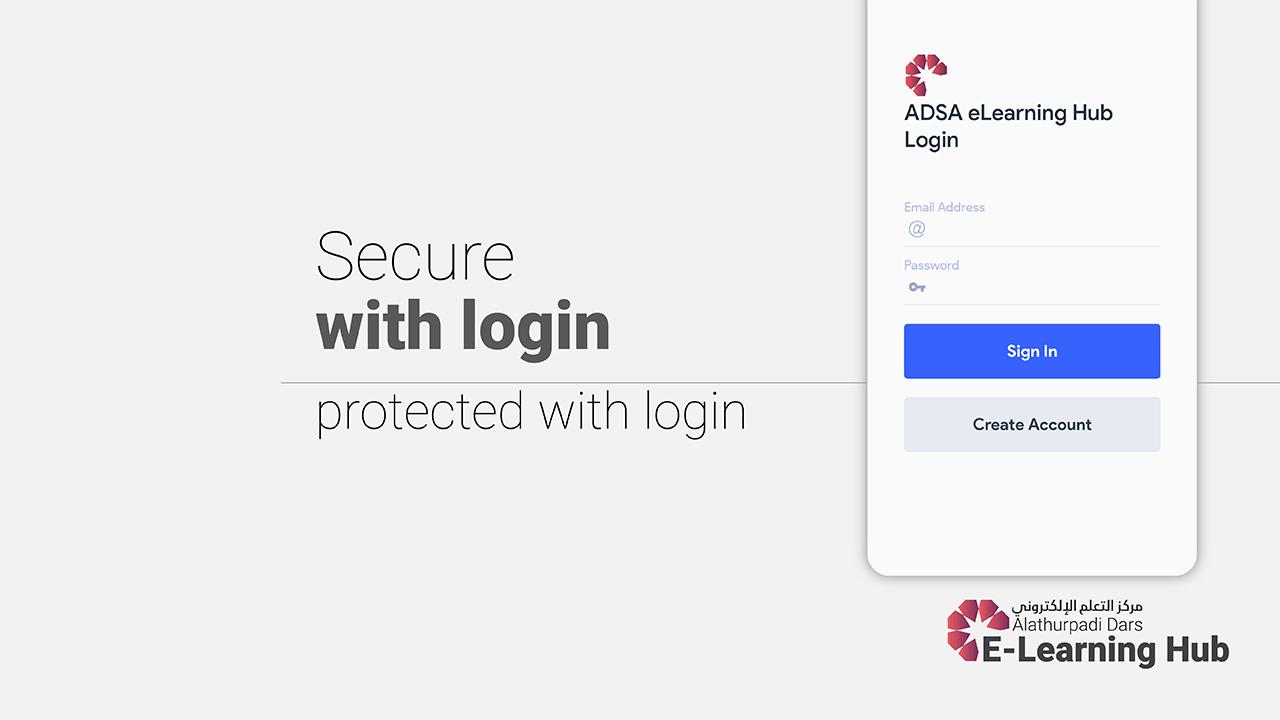Click the horizontal divider line under 'with login'
The image size is (1280, 720).
[573, 382]
